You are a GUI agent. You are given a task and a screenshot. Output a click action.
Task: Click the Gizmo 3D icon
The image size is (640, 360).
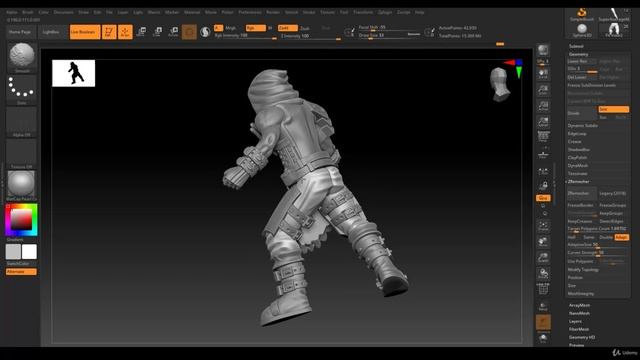click(189, 32)
